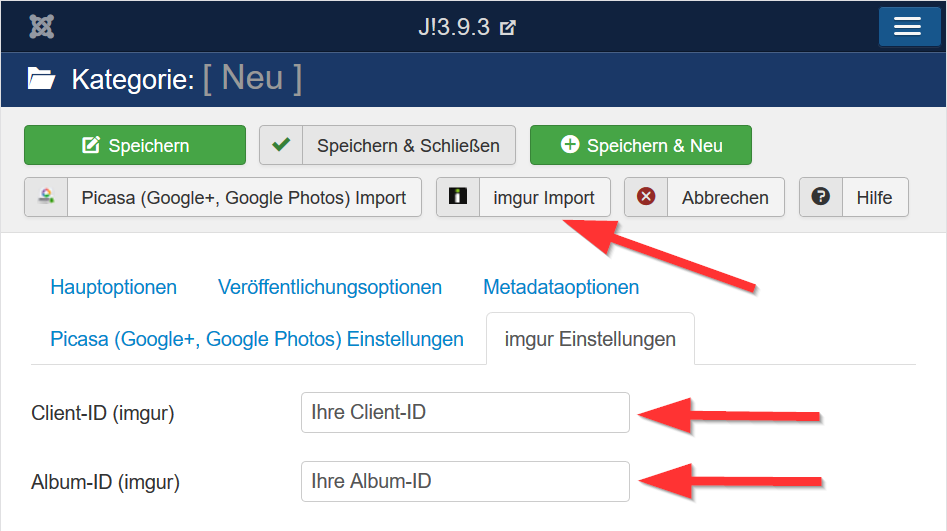Click the plus icon on Speichern & Neu
The image size is (947, 531).
click(570, 144)
